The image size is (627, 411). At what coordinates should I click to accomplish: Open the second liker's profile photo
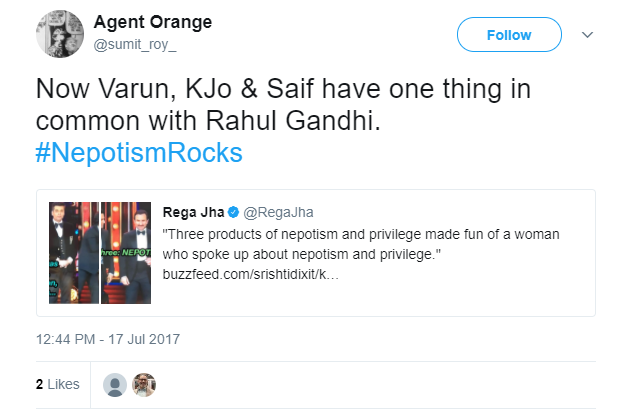coord(145,384)
